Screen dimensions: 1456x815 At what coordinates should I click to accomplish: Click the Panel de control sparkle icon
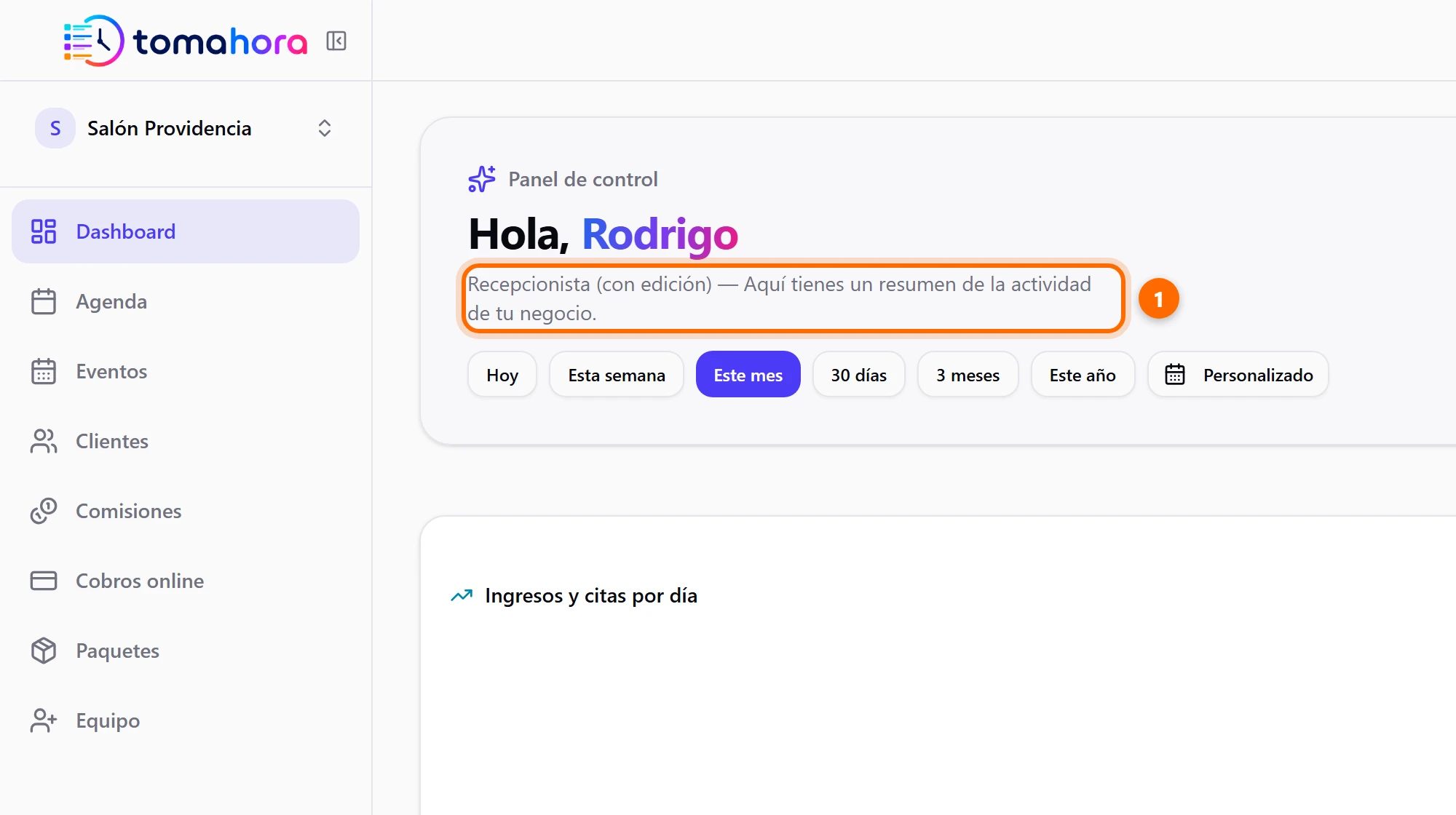pos(482,179)
